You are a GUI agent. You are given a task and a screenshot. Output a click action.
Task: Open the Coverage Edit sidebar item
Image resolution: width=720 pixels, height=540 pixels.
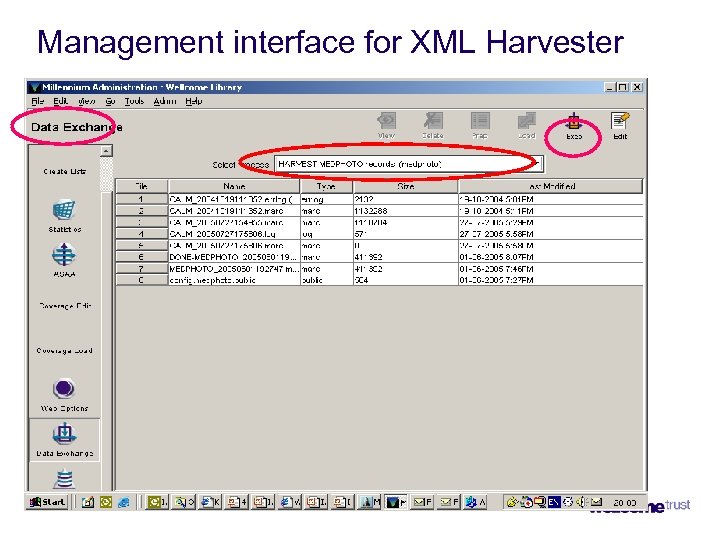tap(65, 306)
